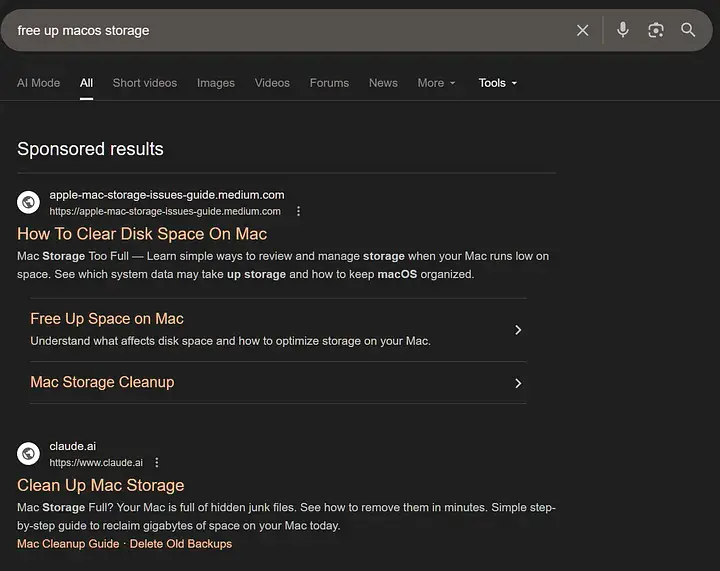Open Google Lens image search icon
This screenshot has width=720, height=571.
[x=655, y=30]
